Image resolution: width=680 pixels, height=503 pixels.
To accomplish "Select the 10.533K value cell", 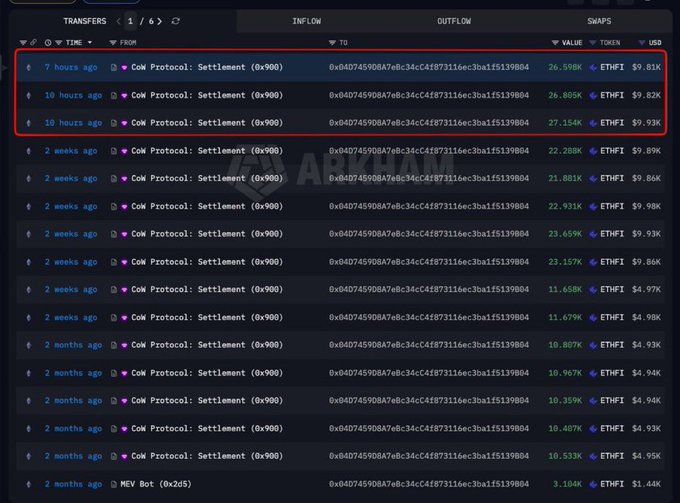I will (565, 456).
